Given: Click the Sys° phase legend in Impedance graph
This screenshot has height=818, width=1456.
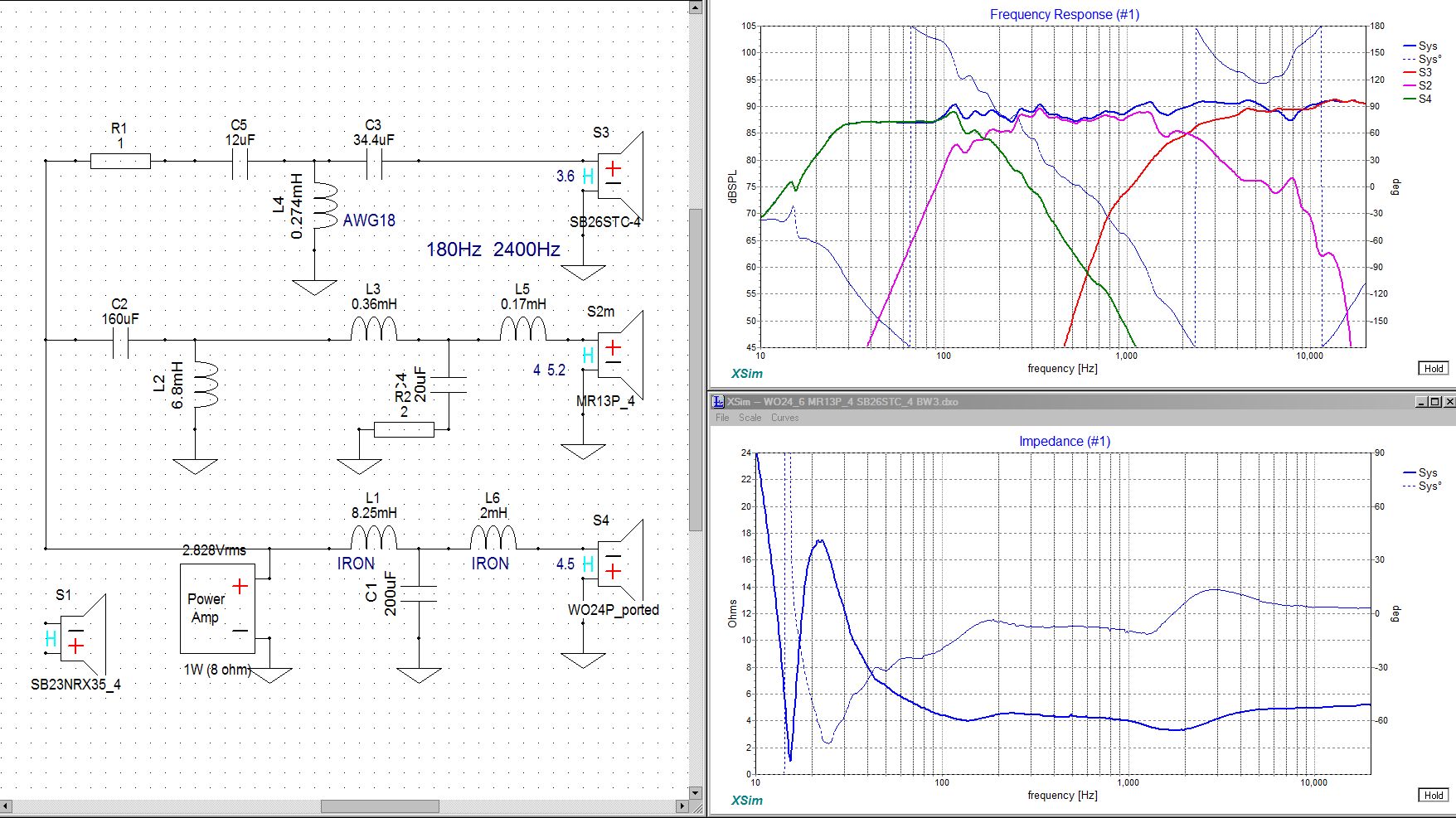Looking at the screenshot, I should (x=1421, y=486).
